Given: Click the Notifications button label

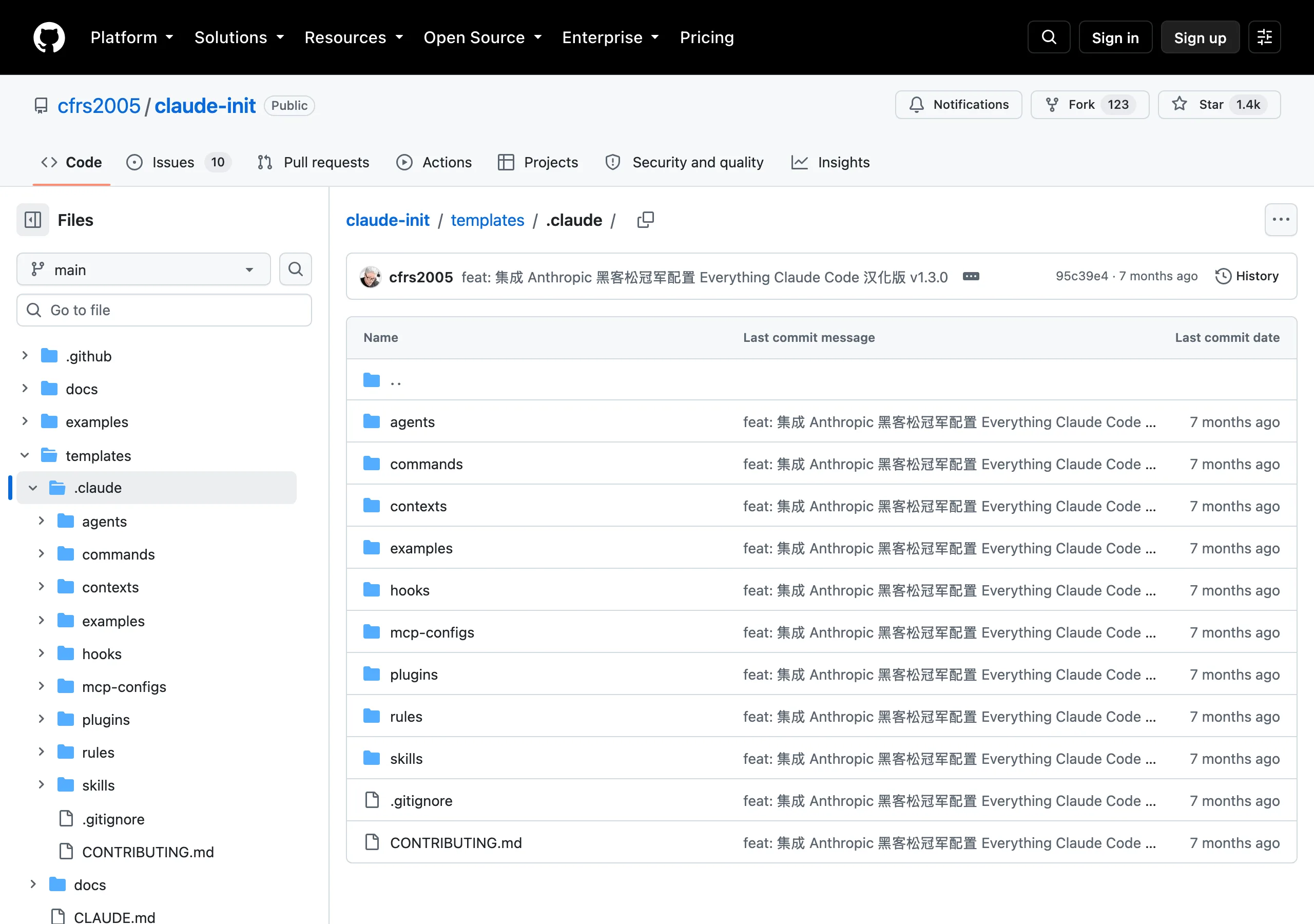Looking at the screenshot, I should point(971,105).
